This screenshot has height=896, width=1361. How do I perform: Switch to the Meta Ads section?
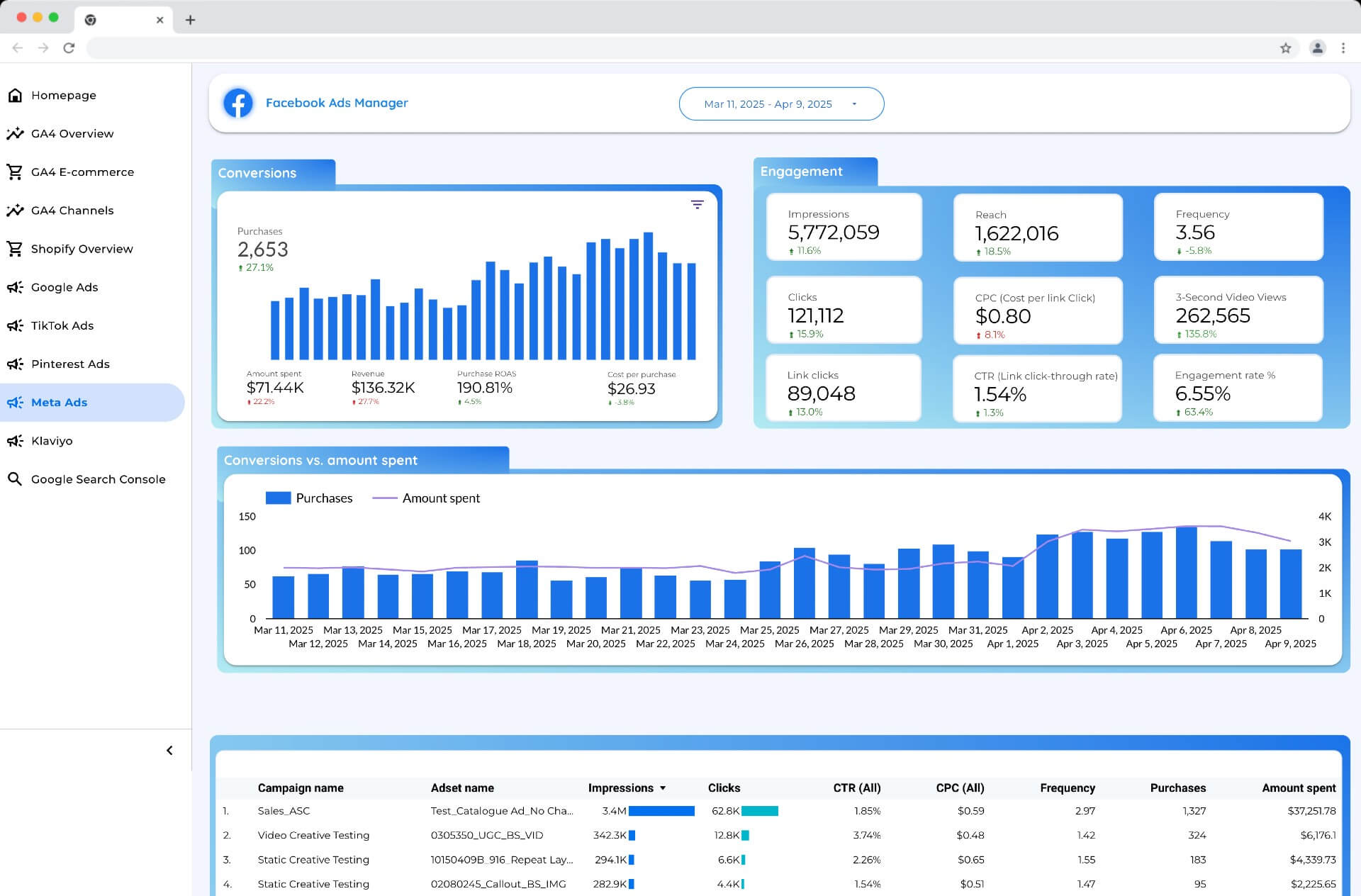(59, 402)
